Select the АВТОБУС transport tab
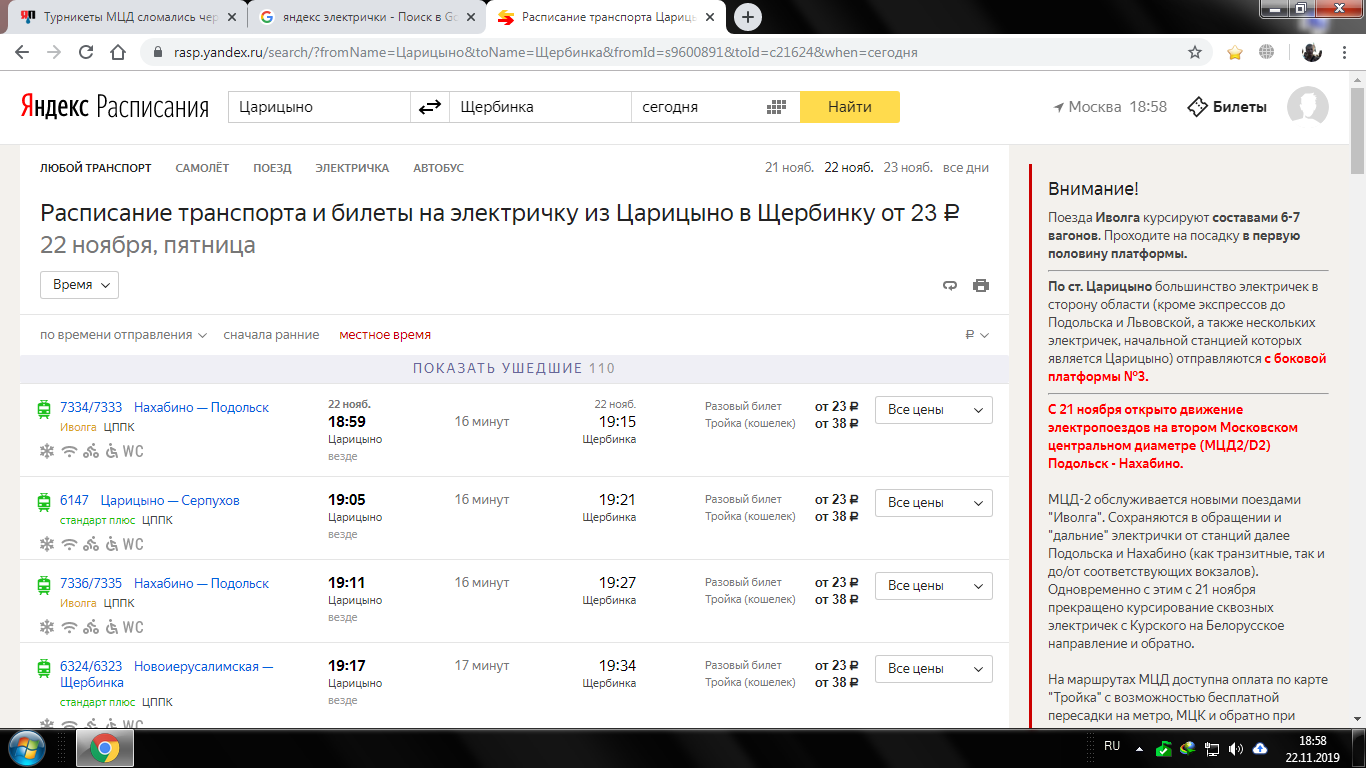 [438, 168]
